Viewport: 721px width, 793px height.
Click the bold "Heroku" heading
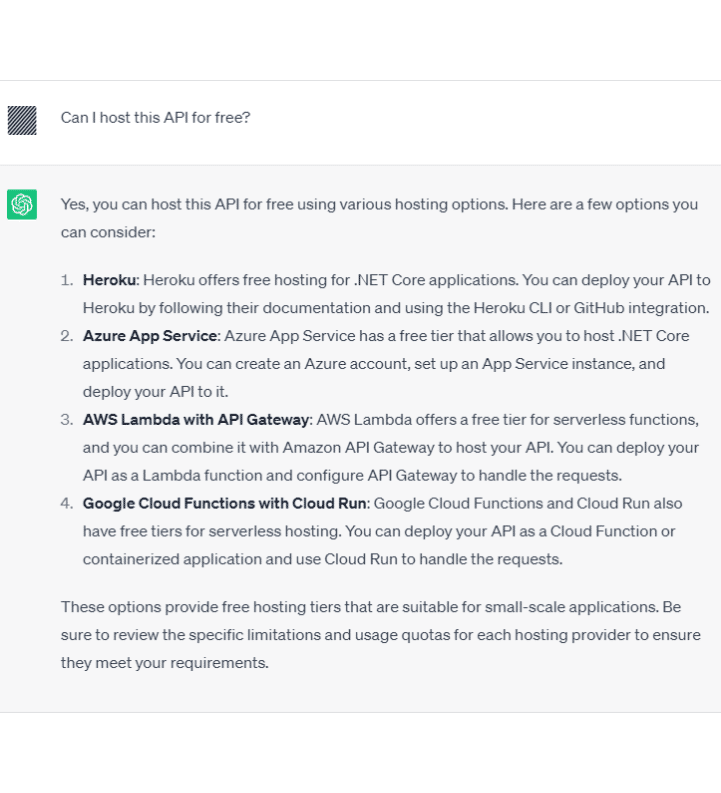click(x=109, y=280)
